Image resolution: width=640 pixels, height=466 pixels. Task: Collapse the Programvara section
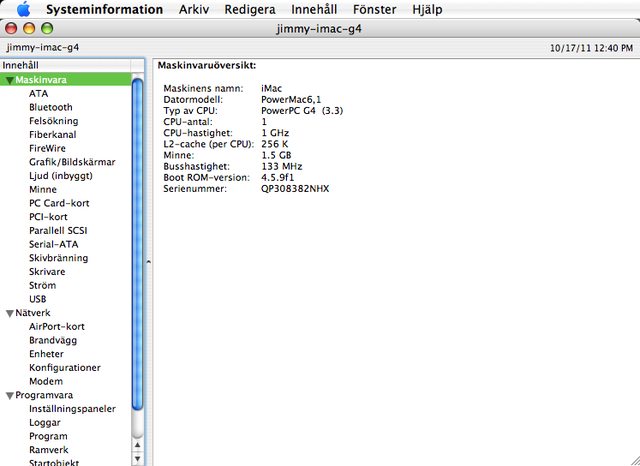click(x=10, y=395)
